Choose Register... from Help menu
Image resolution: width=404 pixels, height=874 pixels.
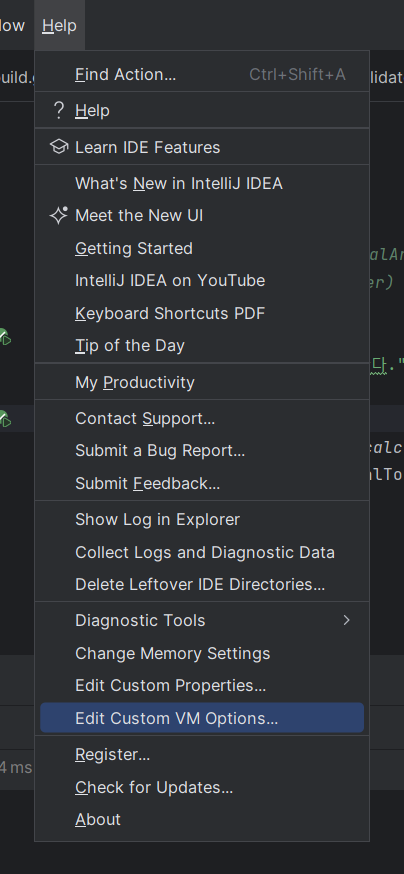[x=202, y=755]
